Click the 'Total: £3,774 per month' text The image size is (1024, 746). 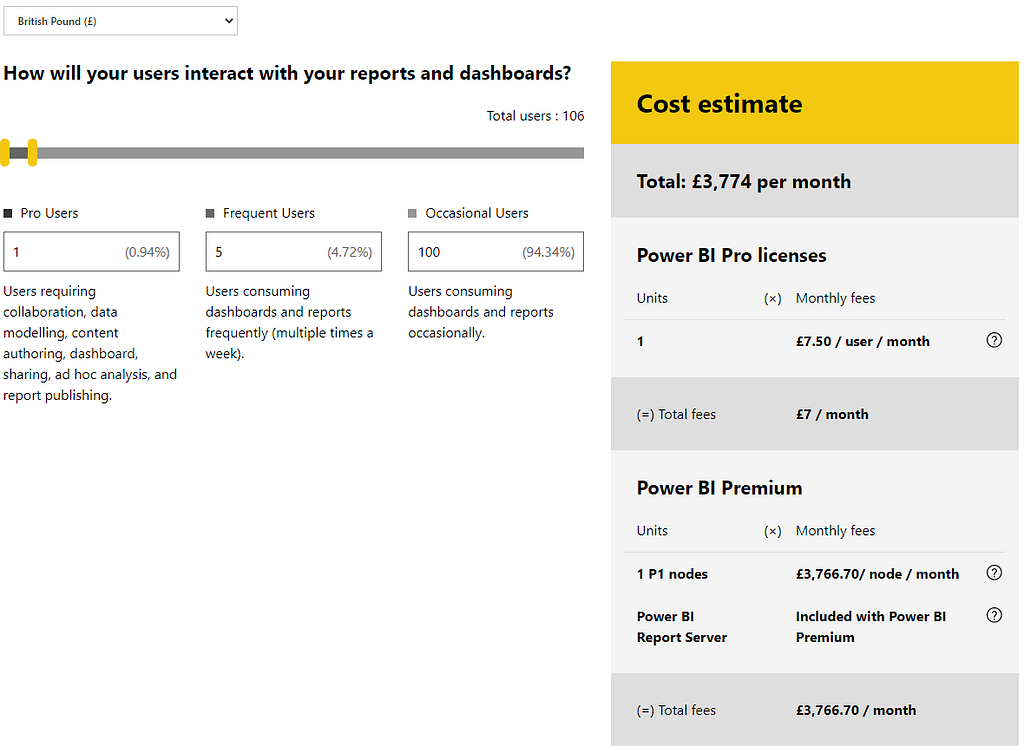point(744,181)
